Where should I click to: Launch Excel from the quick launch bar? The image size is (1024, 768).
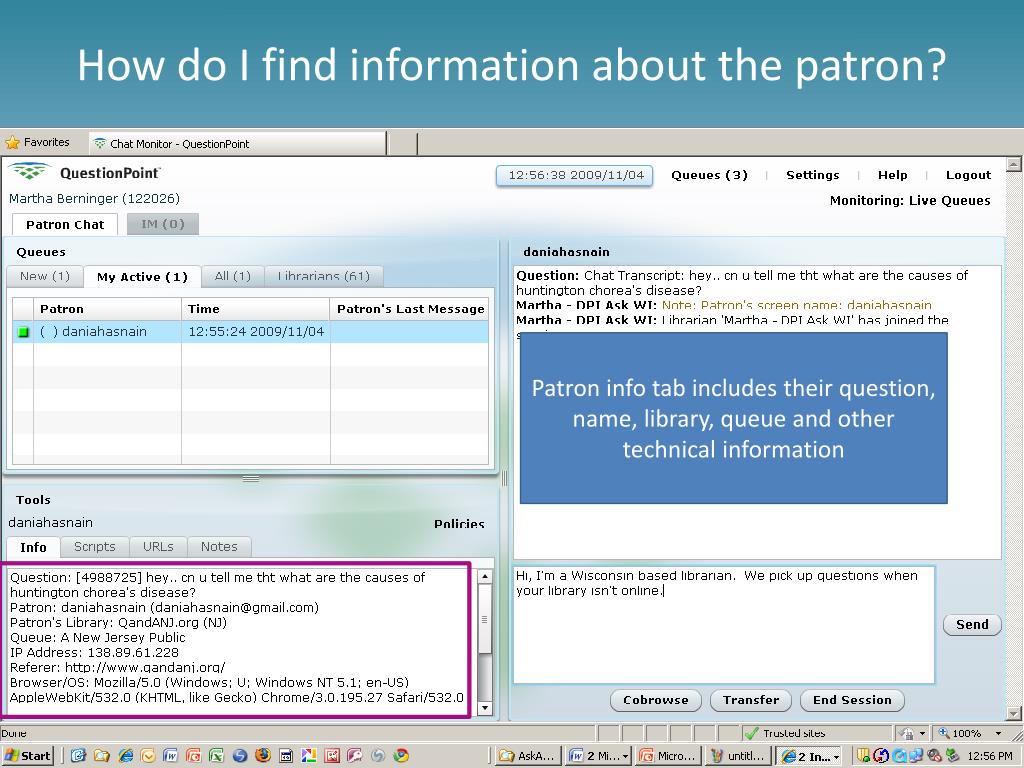click(x=216, y=756)
